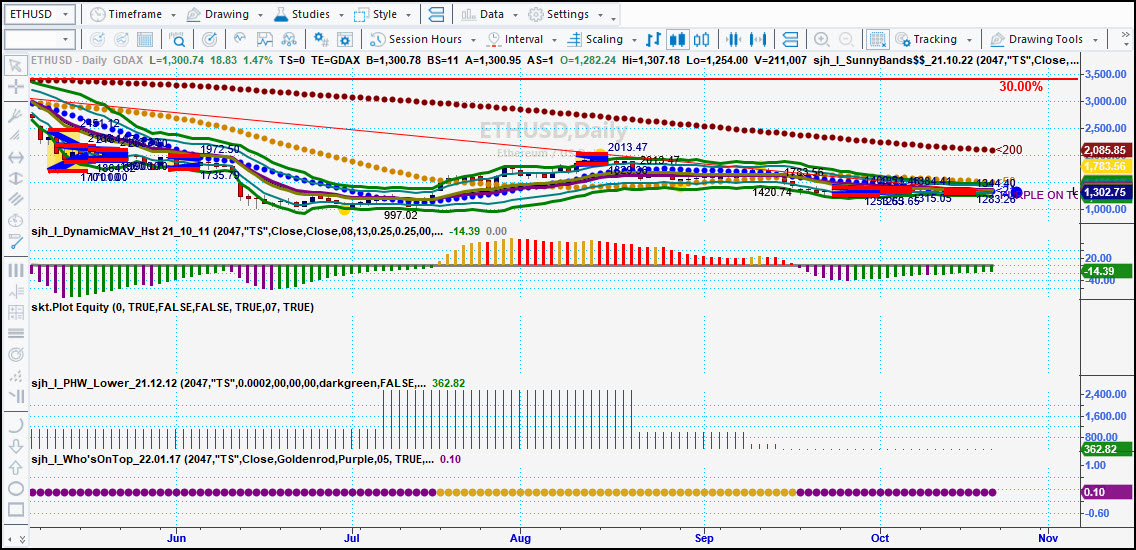This screenshot has height=550, width=1136.
Task: Click the 2013.47 blue price annotation
Action: 626,147
